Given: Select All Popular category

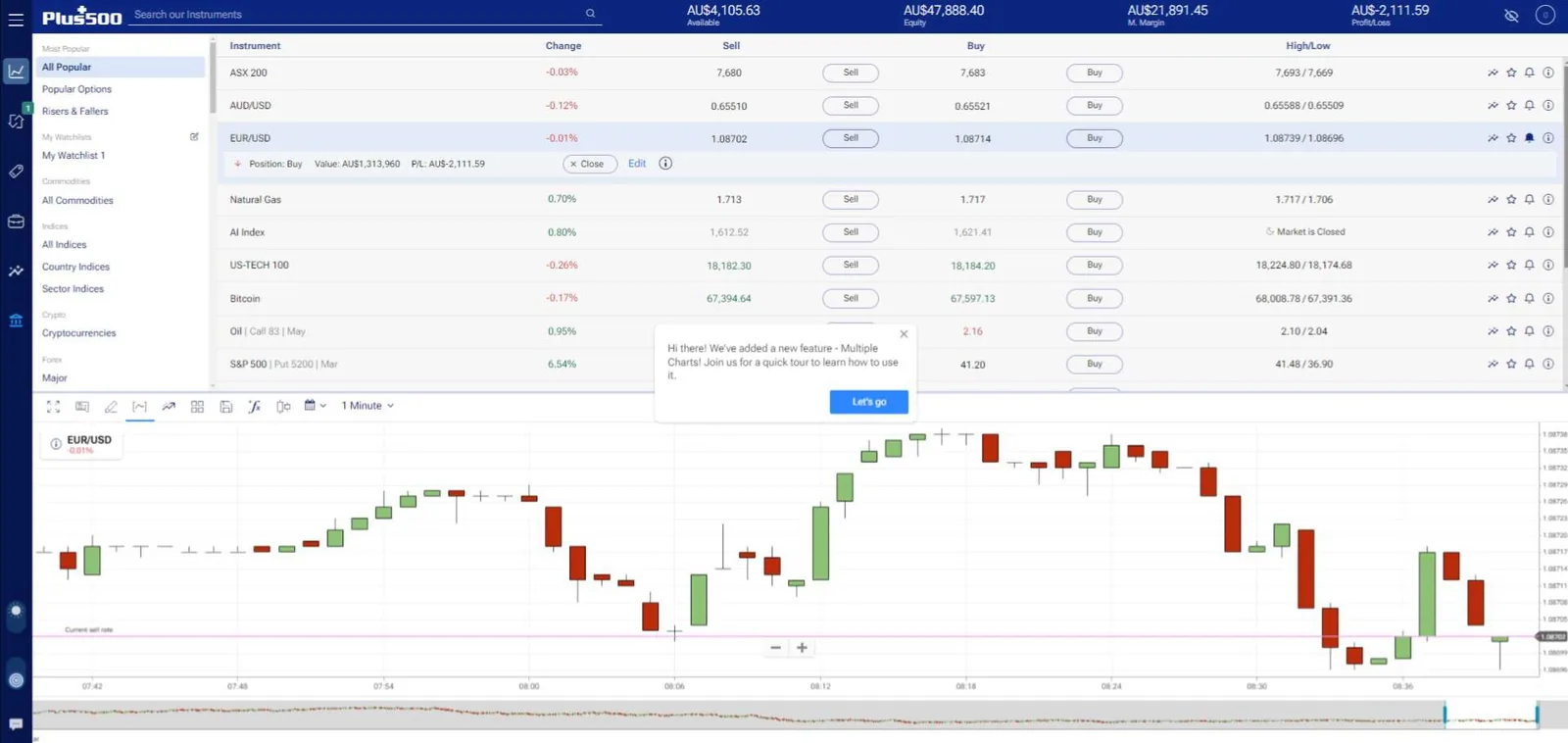Looking at the screenshot, I should 121,67.
